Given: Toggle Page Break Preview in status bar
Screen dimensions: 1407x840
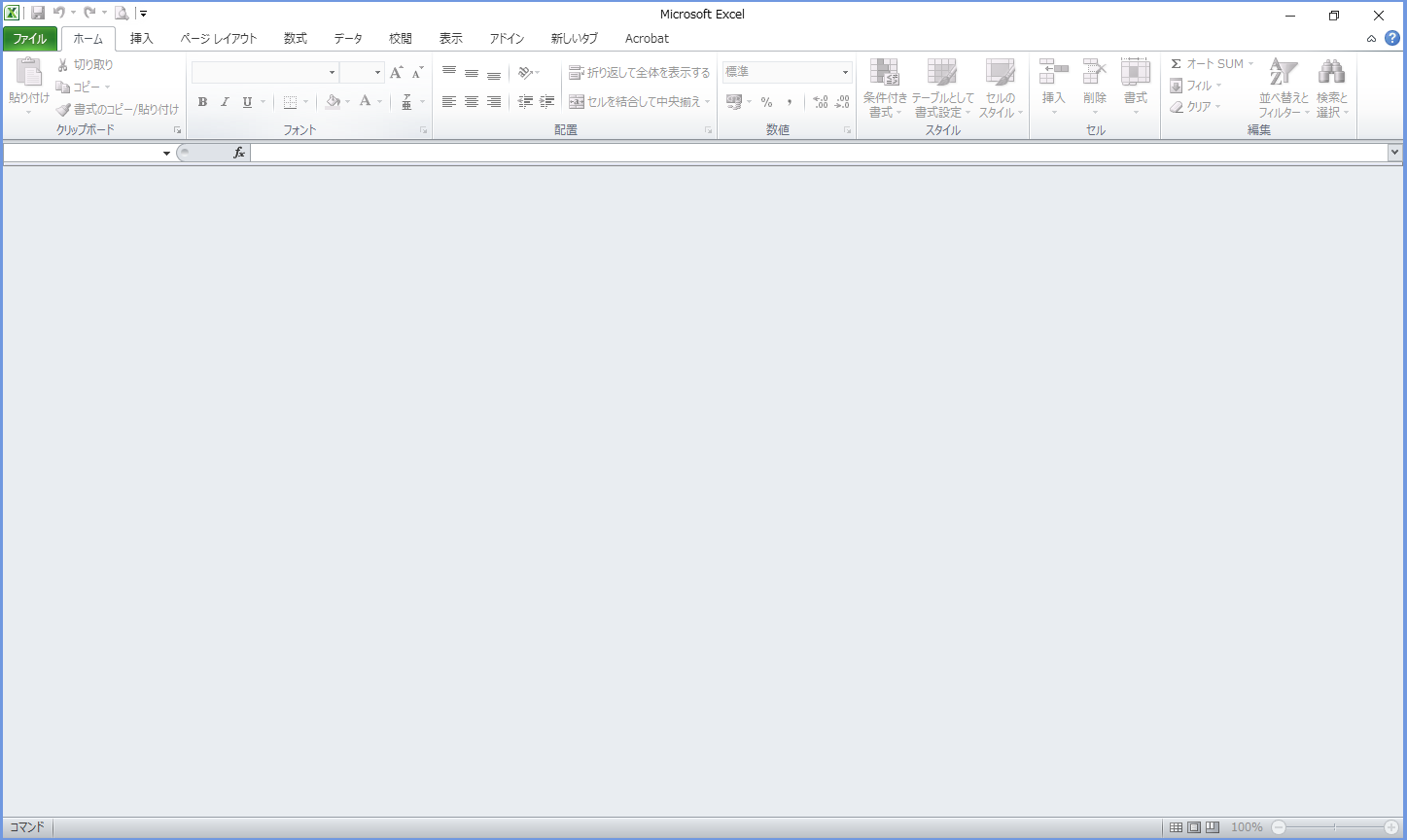Looking at the screenshot, I should (x=1213, y=827).
